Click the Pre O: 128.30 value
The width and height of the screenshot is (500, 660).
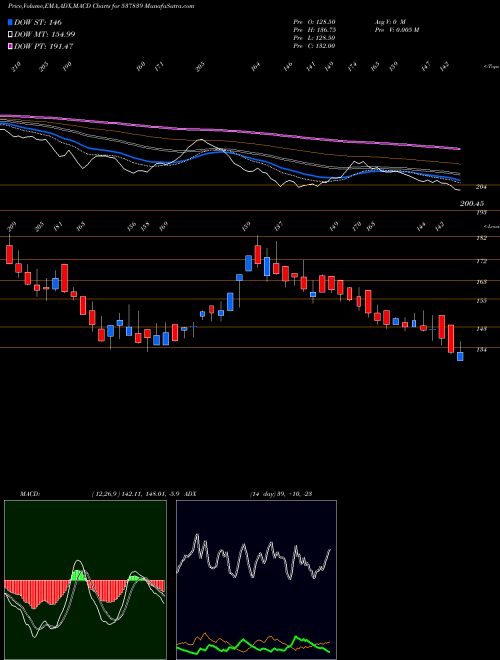(x=314, y=22)
